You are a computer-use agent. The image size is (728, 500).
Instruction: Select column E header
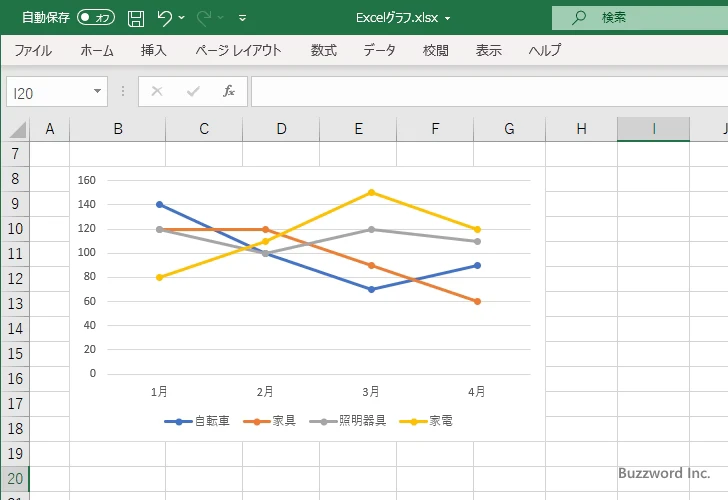(x=358, y=129)
